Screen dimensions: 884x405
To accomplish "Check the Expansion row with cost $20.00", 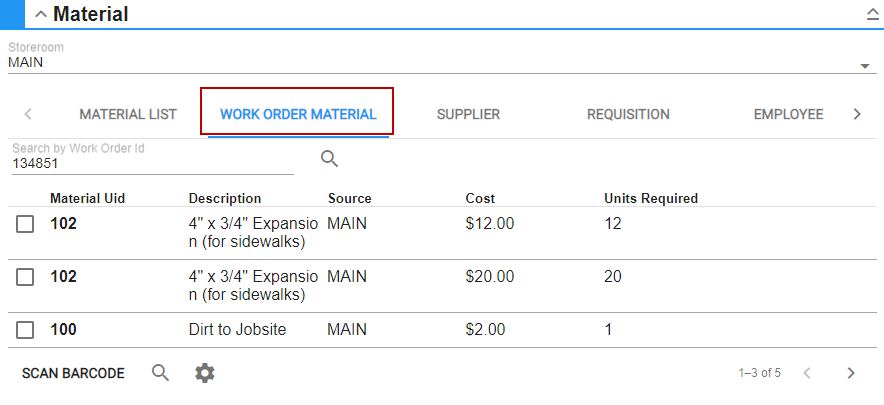I will click(x=26, y=277).
